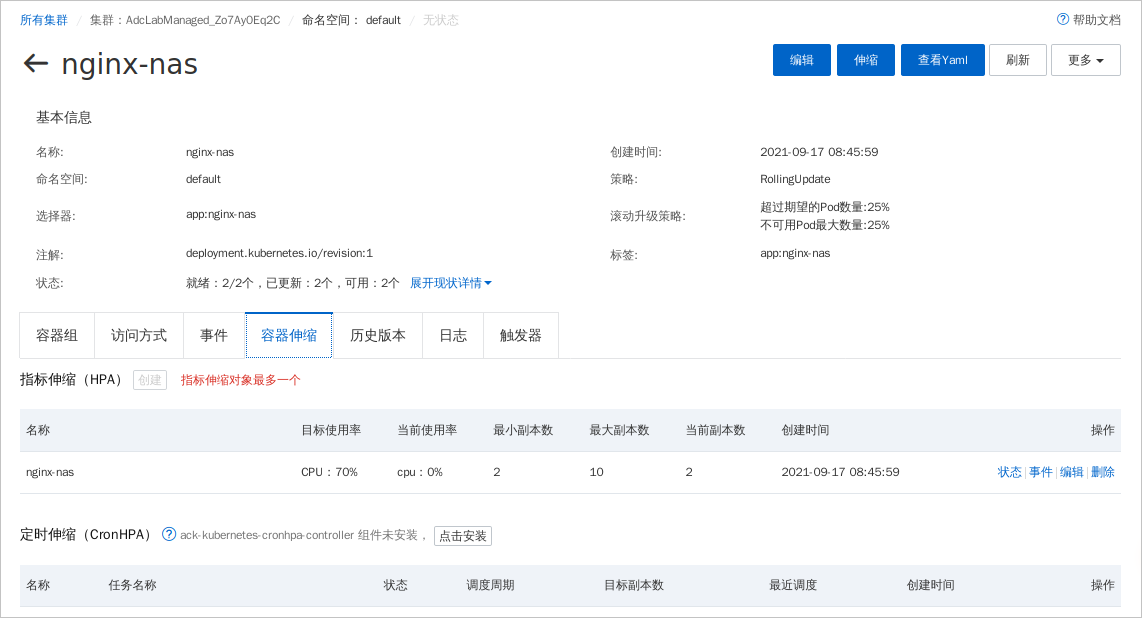This screenshot has height=618, width=1142.
Task: Open the 历史版本 tab
Action: [377, 336]
